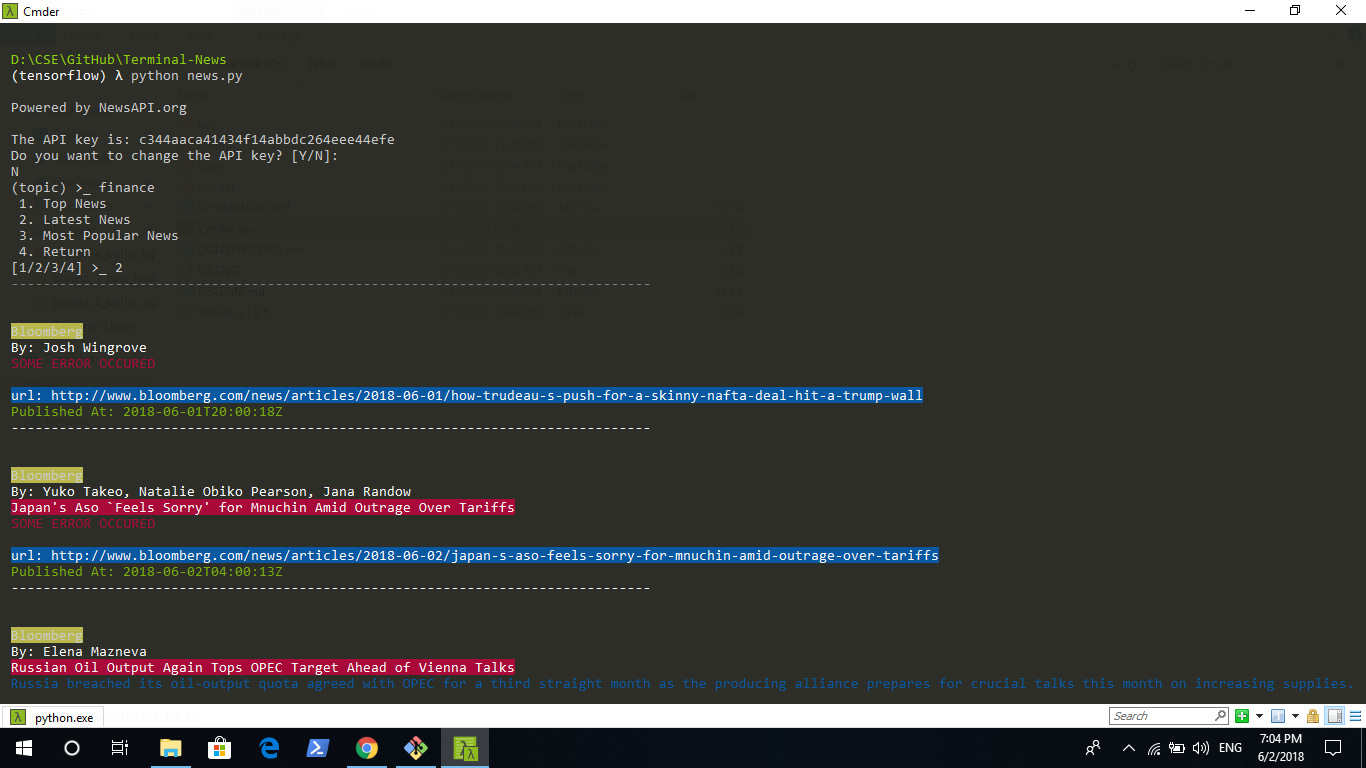Click the menu line '3. Most Popular News'
Screen dimensions: 1366x768
(99, 236)
